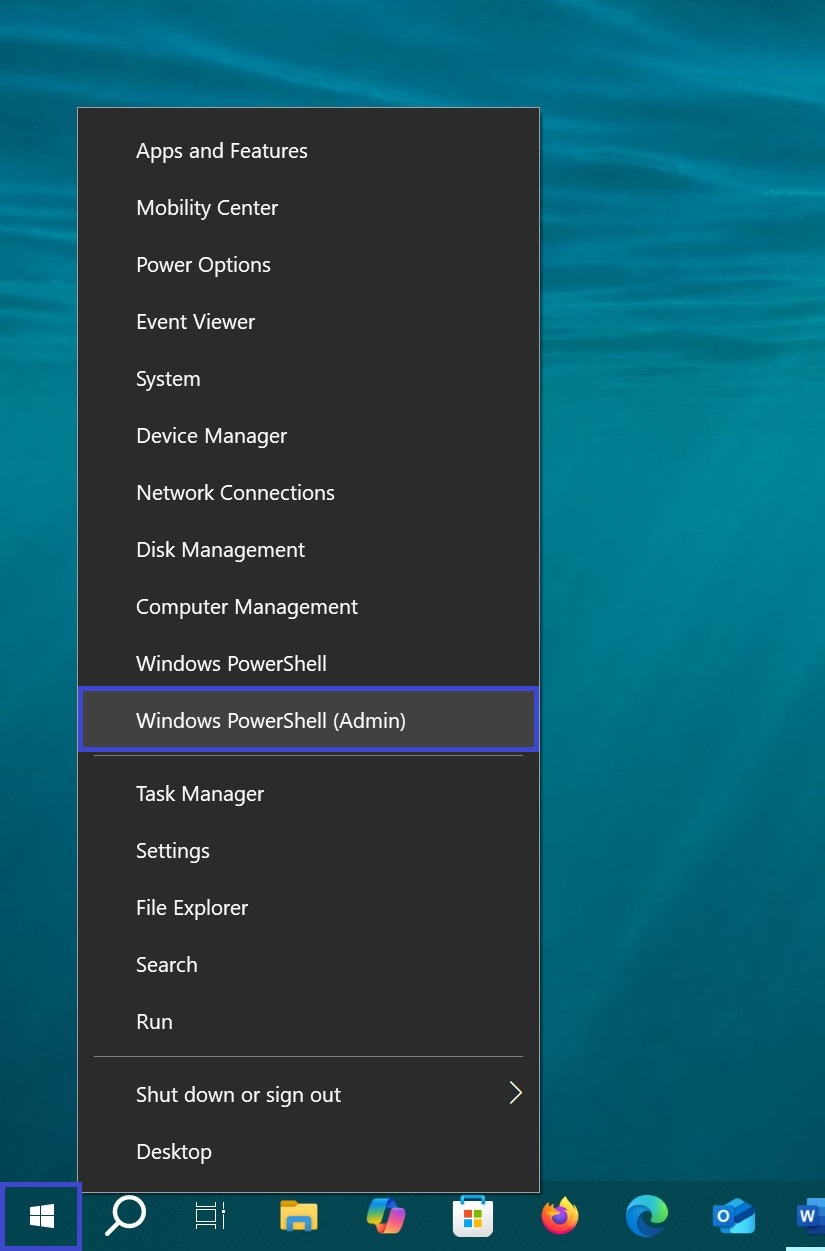The height and width of the screenshot is (1251, 825).
Task: Open the taskbar search magnifier icon
Action: click(126, 1216)
